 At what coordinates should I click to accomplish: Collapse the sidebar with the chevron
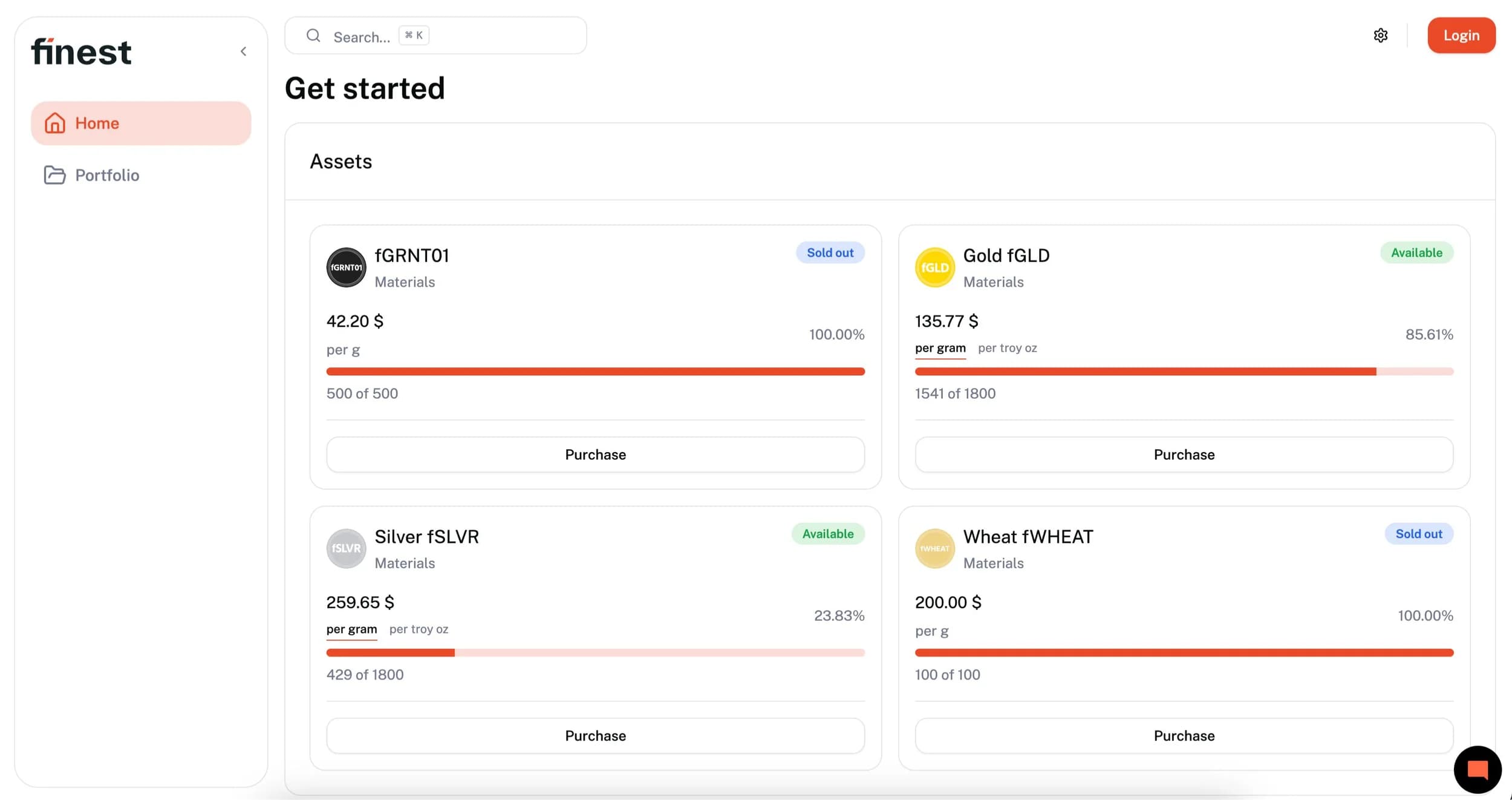coord(243,51)
